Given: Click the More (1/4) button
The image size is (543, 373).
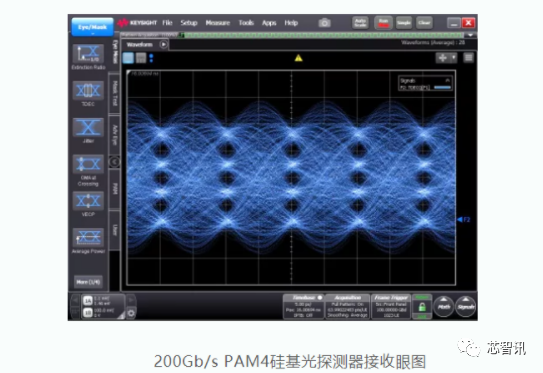Looking at the screenshot, I should coord(88,282).
